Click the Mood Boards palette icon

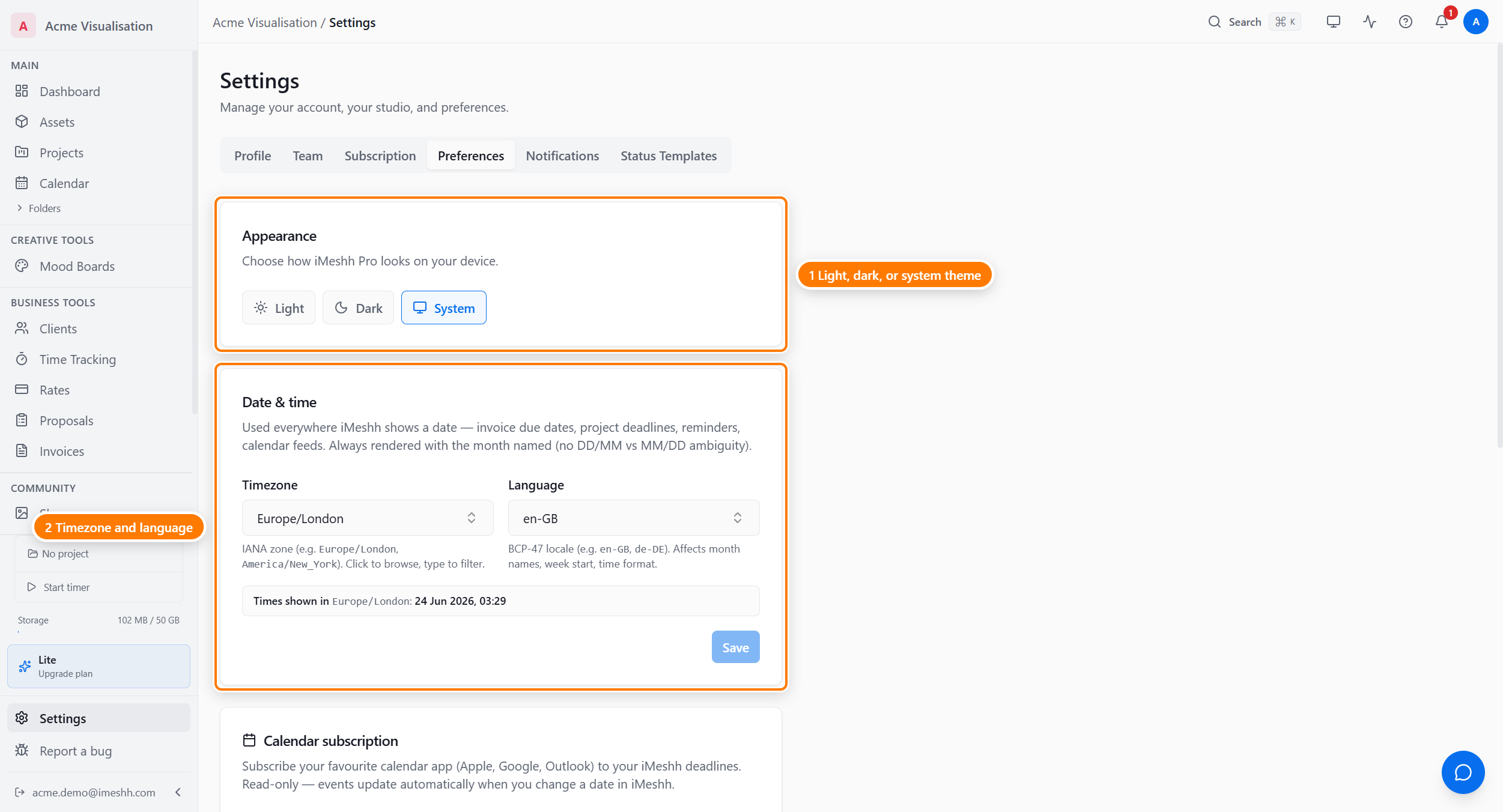pyautogui.click(x=22, y=265)
